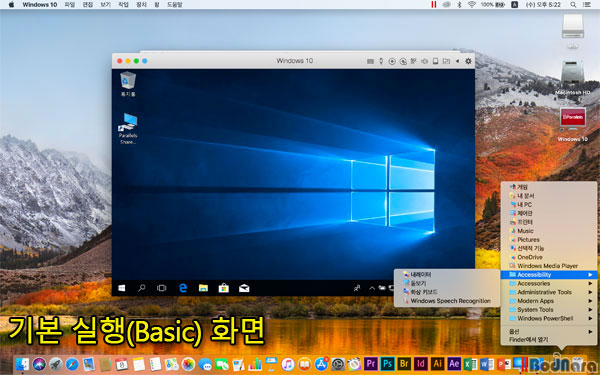The height and width of the screenshot is (375, 600).
Task: Open the 도움말 menu in menu bar
Action: [174, 5]
